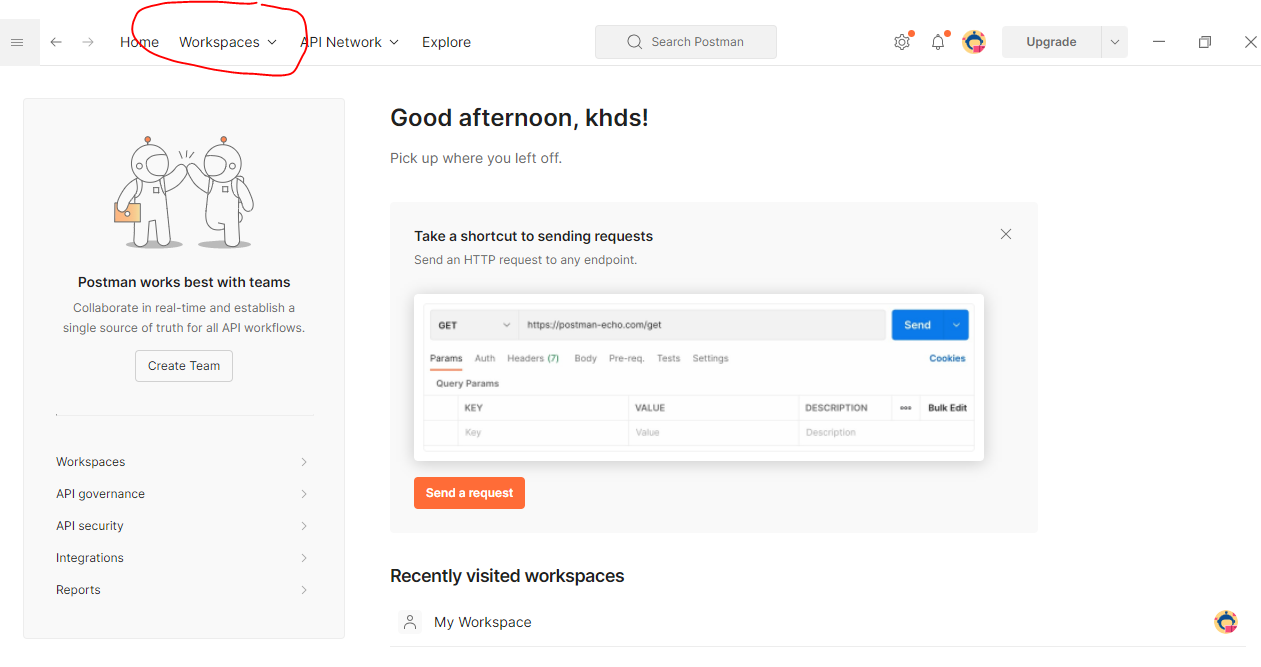This screenshot has height=667, width=1261.
Task: Expand the API governance item
Action: (x=182, y=494)
